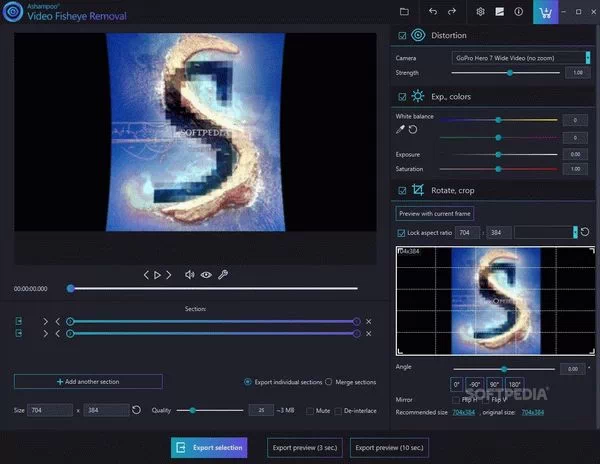Click Export selection button
The height and width of the screenshot is (464, 600).
pyautogui.click(x=209, y=448)
